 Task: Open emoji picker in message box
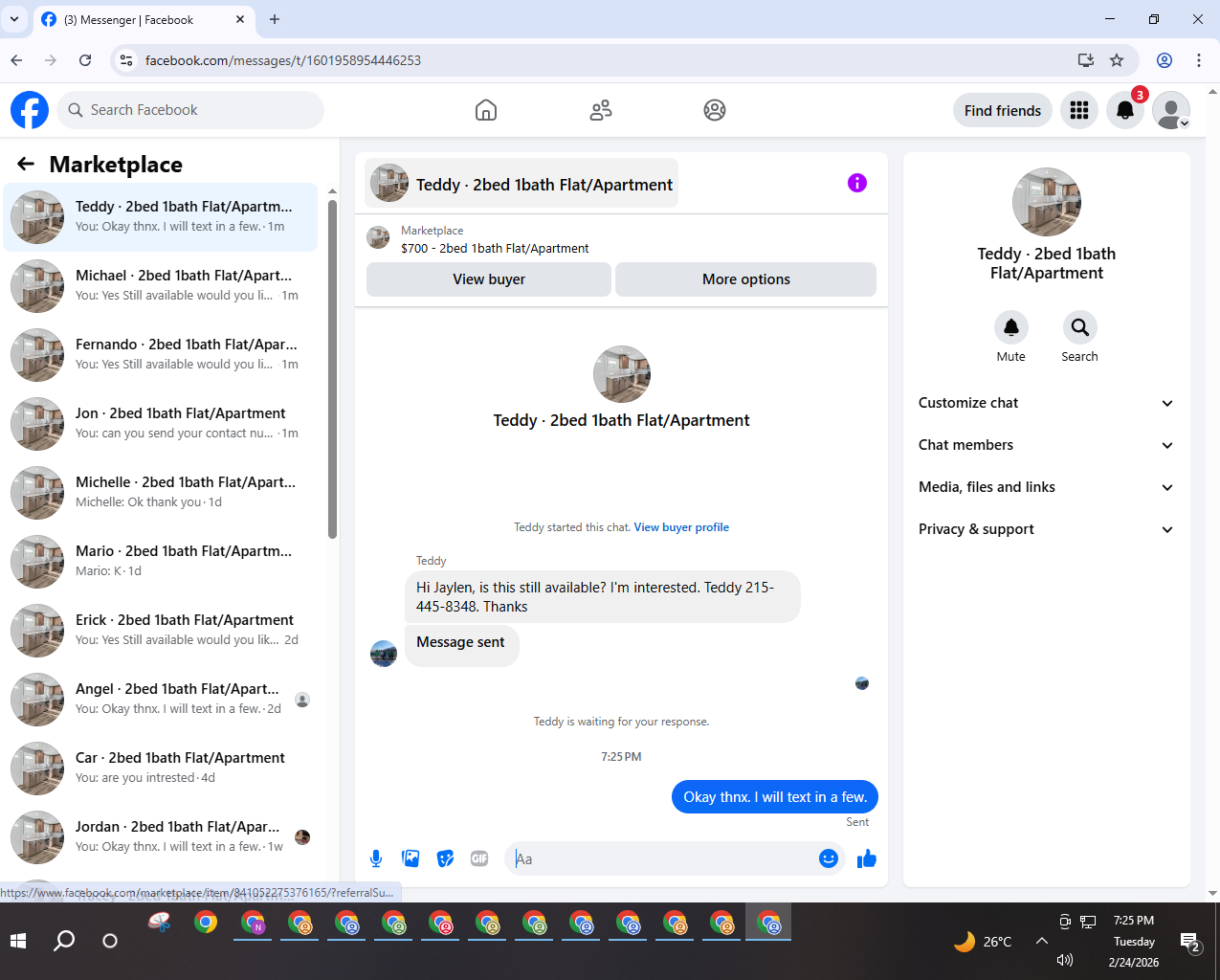(829, 858)
